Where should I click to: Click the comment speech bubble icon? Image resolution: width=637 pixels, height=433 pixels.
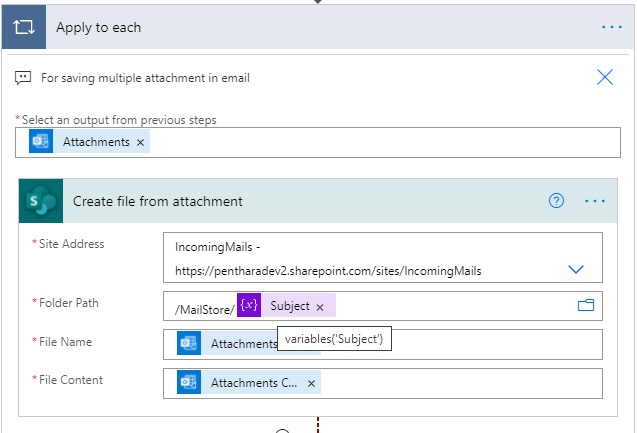coord(23,77)
